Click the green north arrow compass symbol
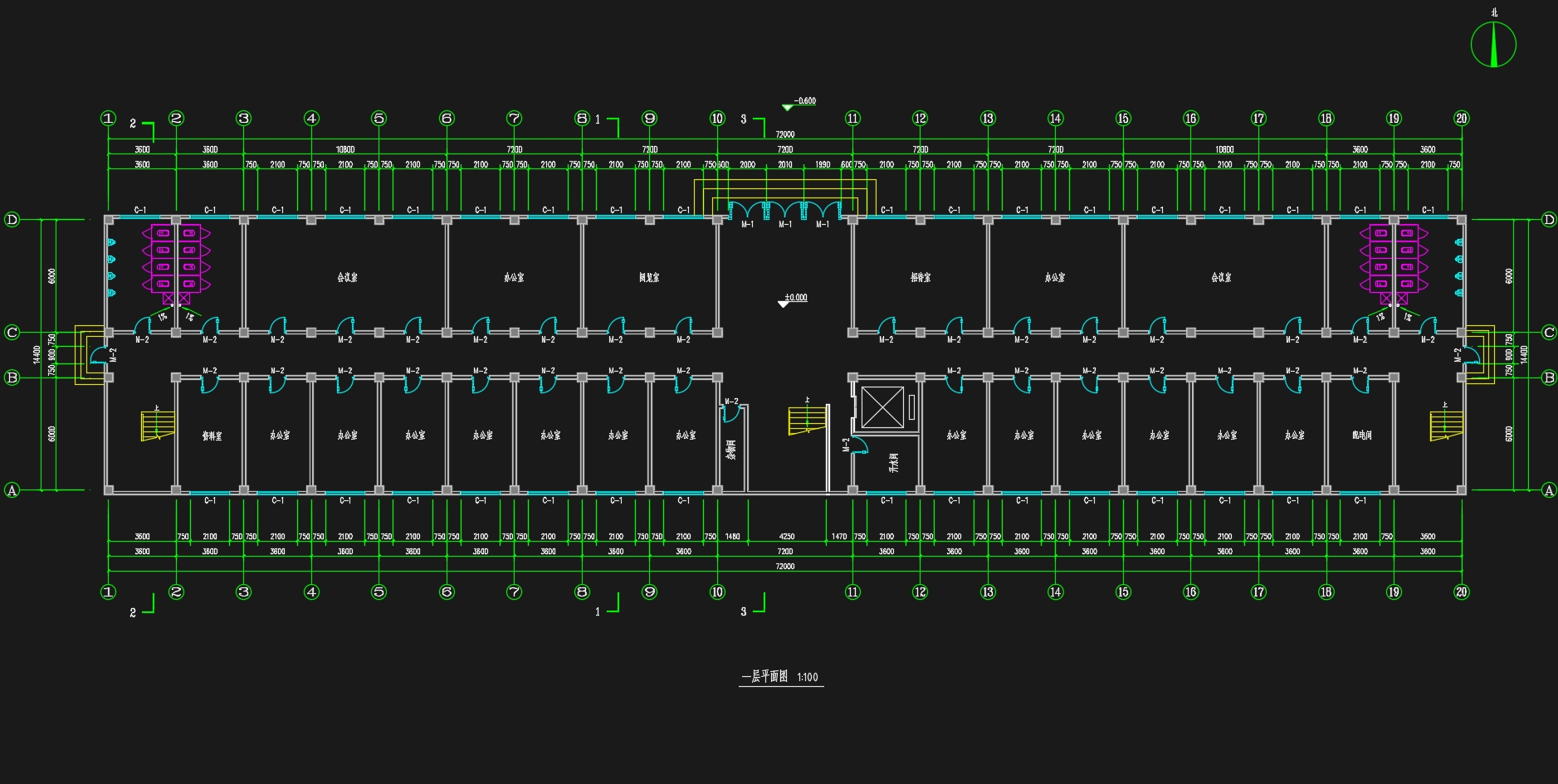This screenshot has width=1558, height=784. [x=1493, y=44]
